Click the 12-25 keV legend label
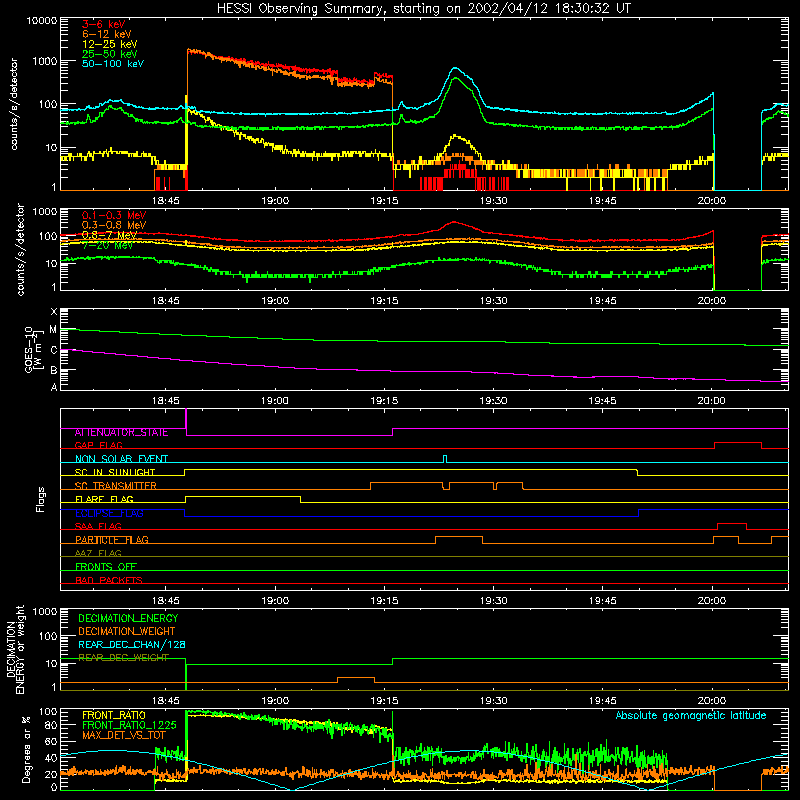 tap(109, 44)
